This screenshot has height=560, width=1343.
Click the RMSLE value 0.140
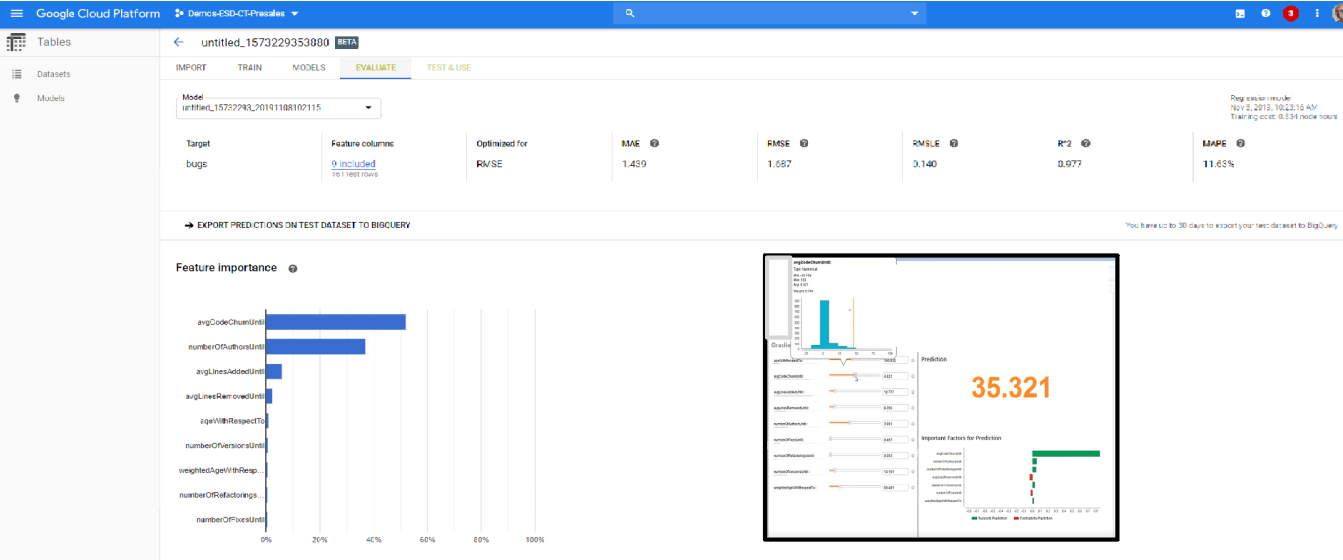(925, 164)
